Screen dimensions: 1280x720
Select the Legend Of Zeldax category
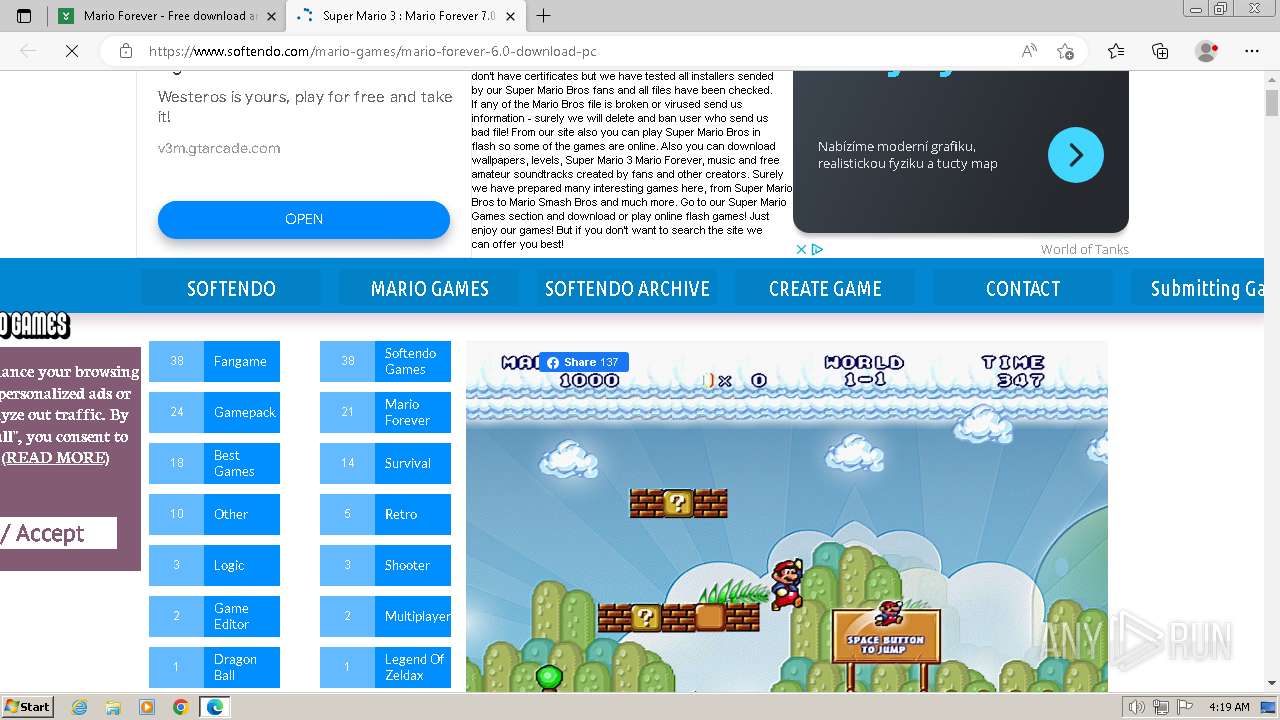coord(385,667)
